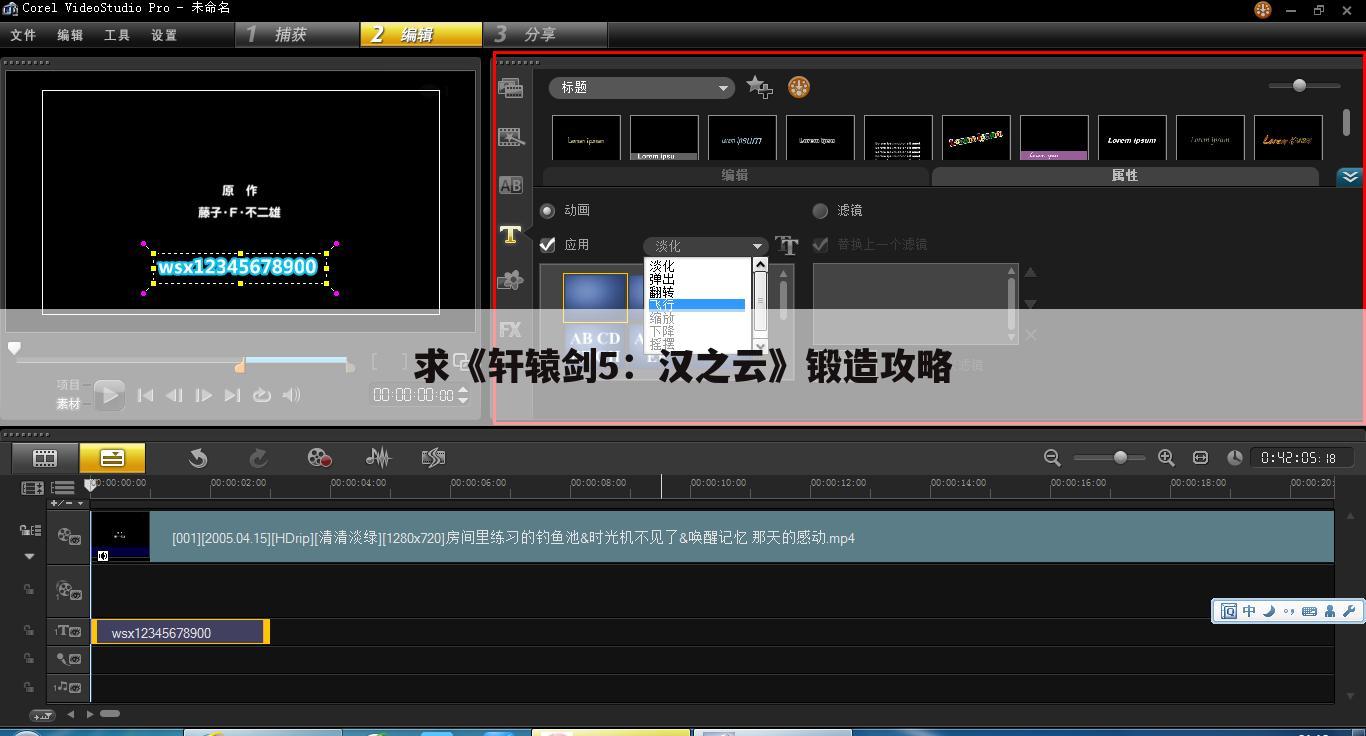This screenshot has height=736, width=1366.
Task: Open the Media library panel icon
Action: pos(510,88)
